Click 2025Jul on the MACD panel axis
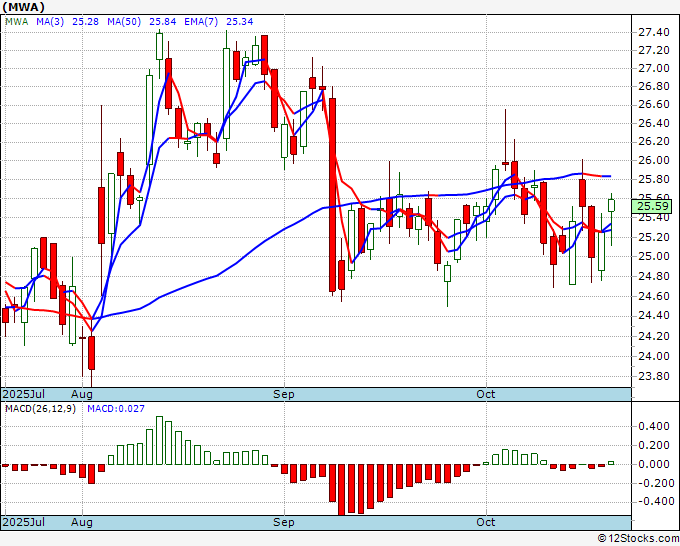The width and height of the screenshot is (680, 546). click(24, 522)
